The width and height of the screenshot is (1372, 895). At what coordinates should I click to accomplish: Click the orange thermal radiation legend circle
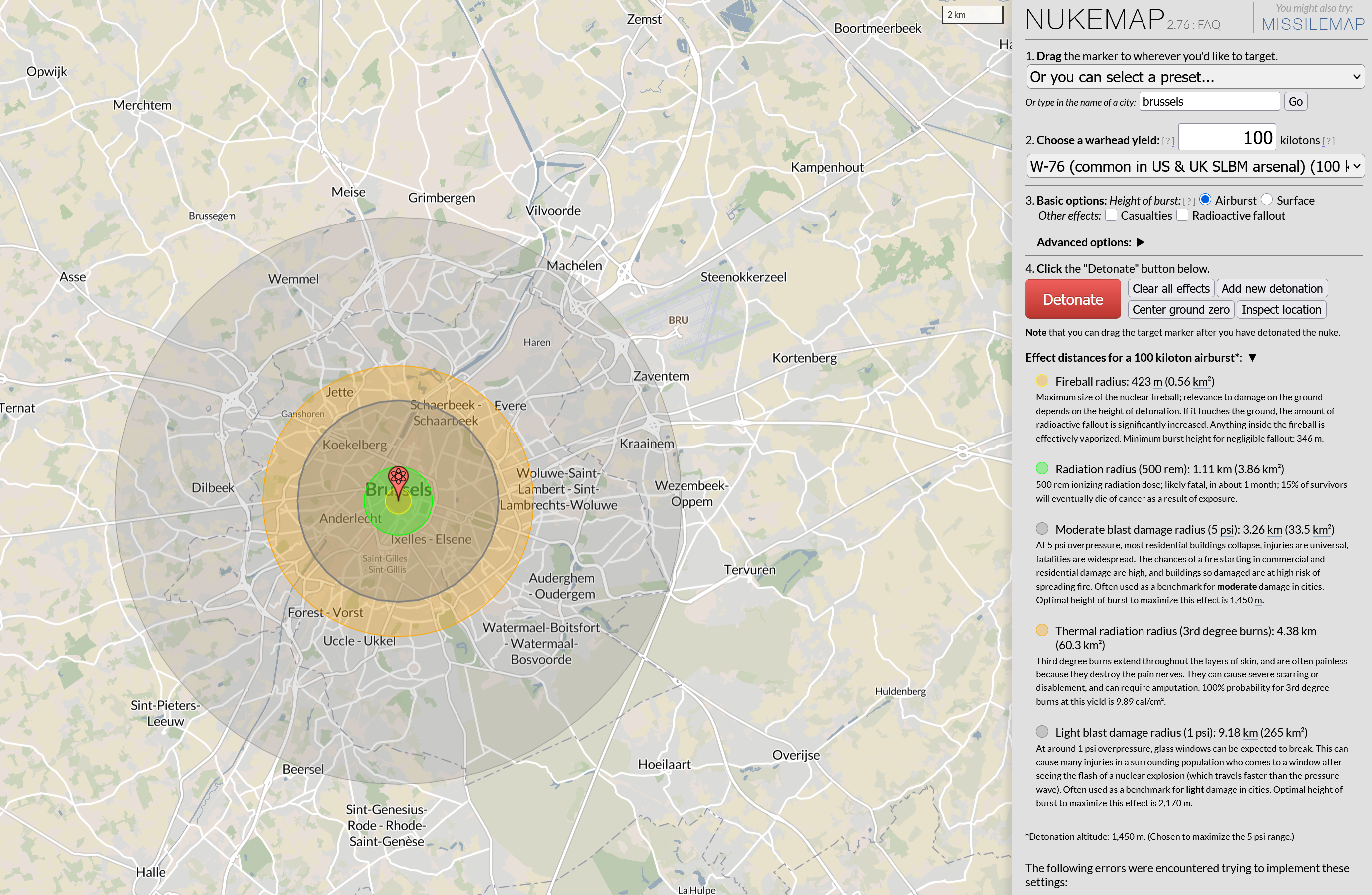[x=1041, y=630]
